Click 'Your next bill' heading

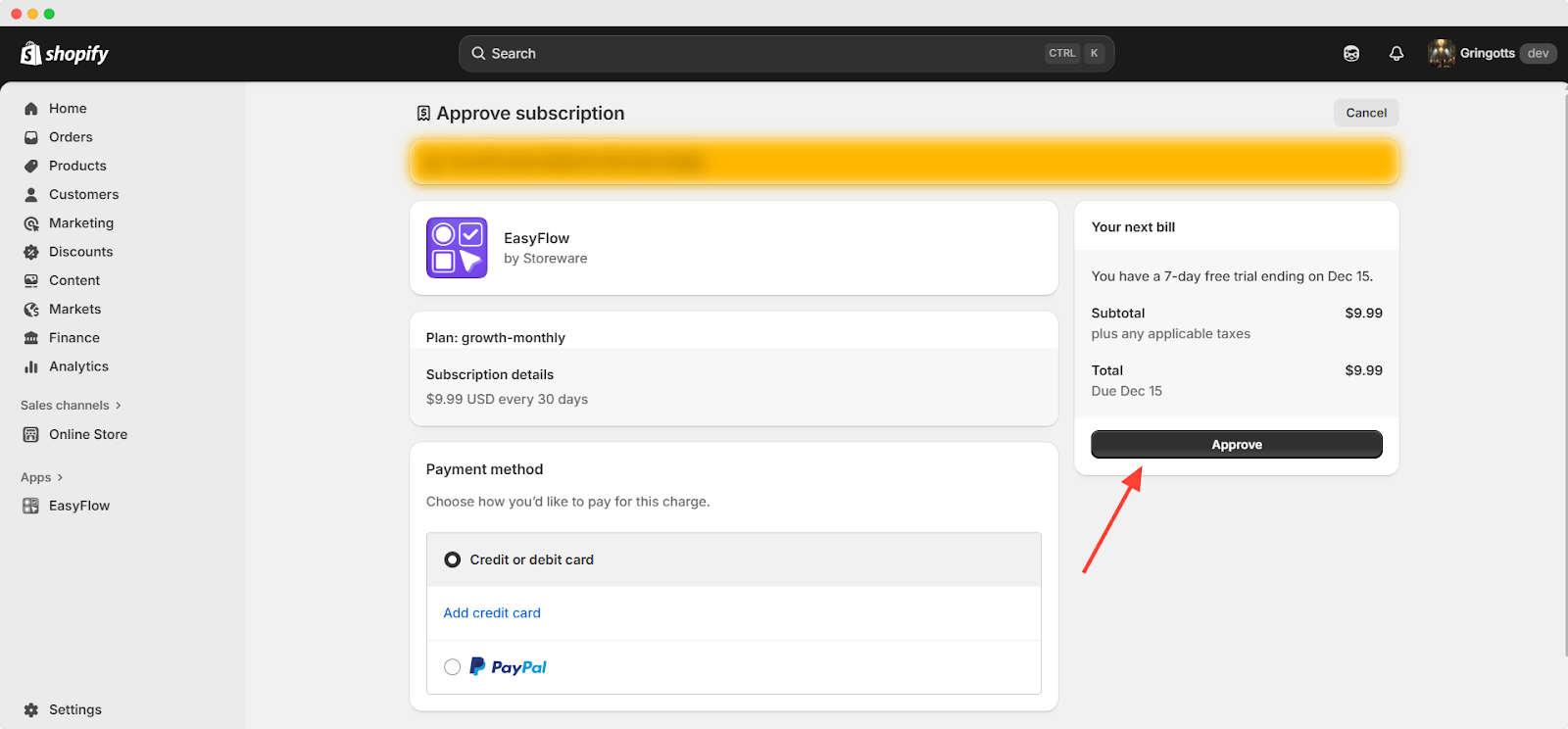coord(1133,227)
